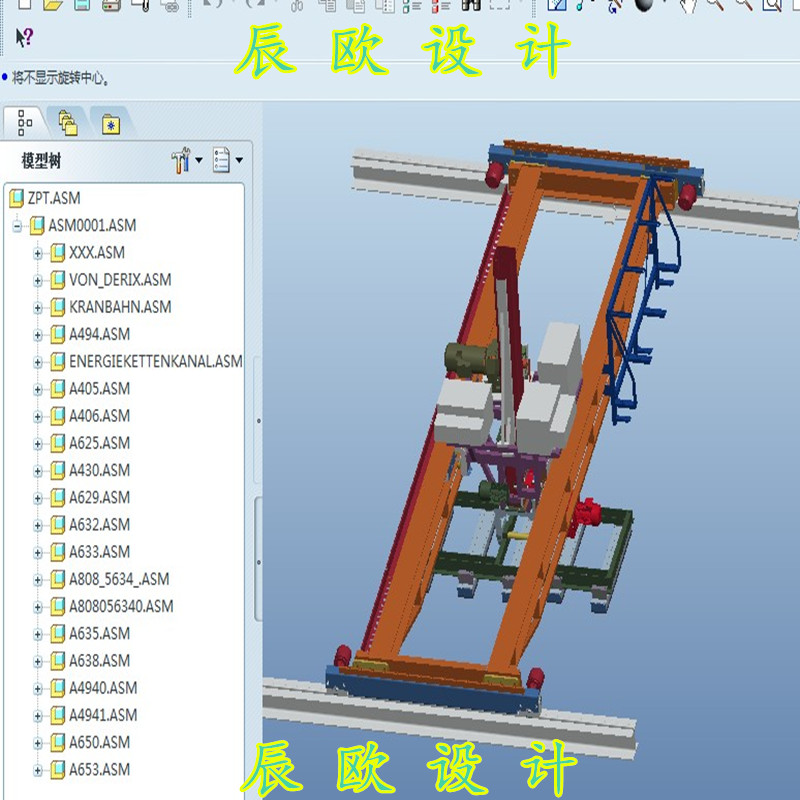Select the Zoom Out magnifier tool
Image resolution: width=800 pixels, height=800 pixels.
(x=745, y=8)
